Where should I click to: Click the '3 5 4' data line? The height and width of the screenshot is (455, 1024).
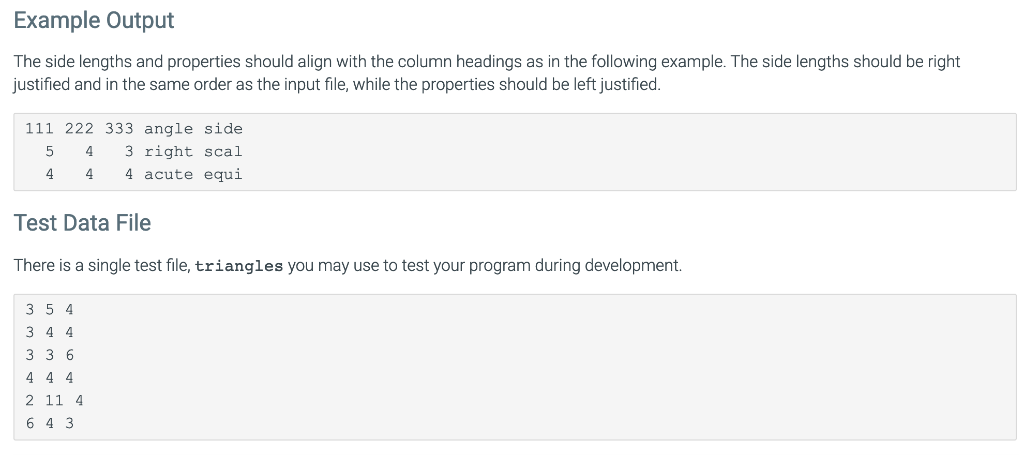50,309
